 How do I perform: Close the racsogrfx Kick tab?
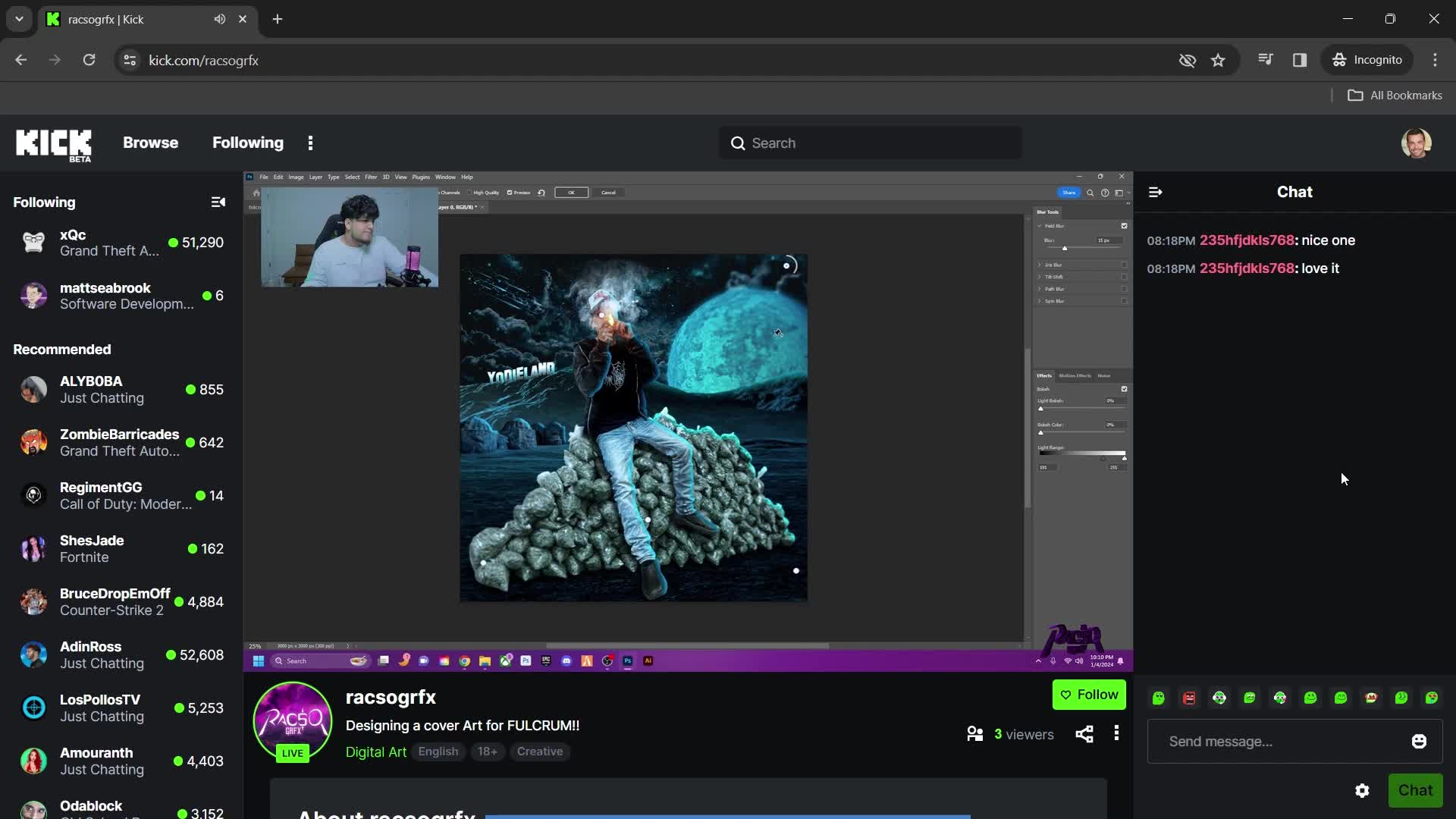(x=243, y=19)
